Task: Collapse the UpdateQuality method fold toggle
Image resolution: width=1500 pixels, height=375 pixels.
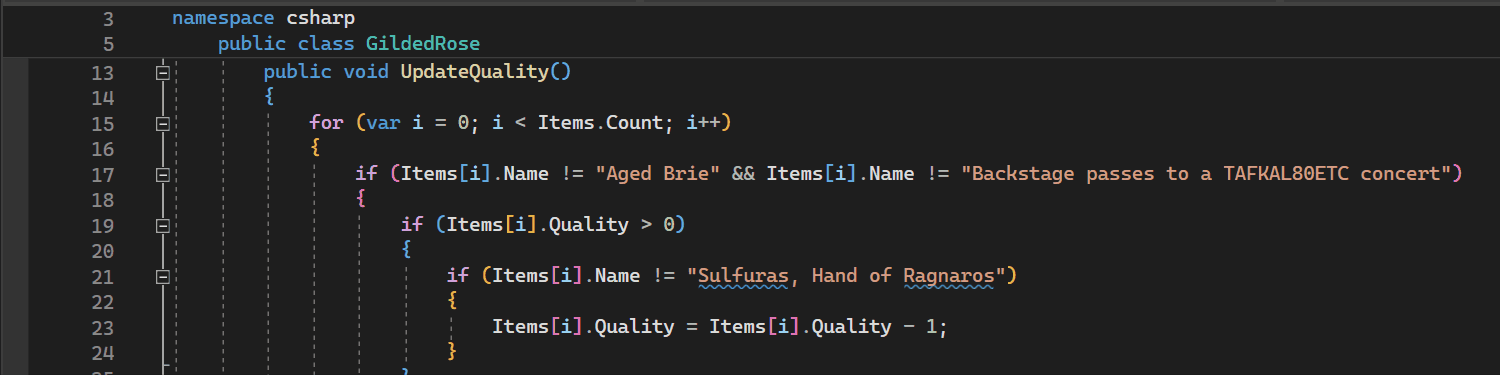Action: [x=161, y=73]
